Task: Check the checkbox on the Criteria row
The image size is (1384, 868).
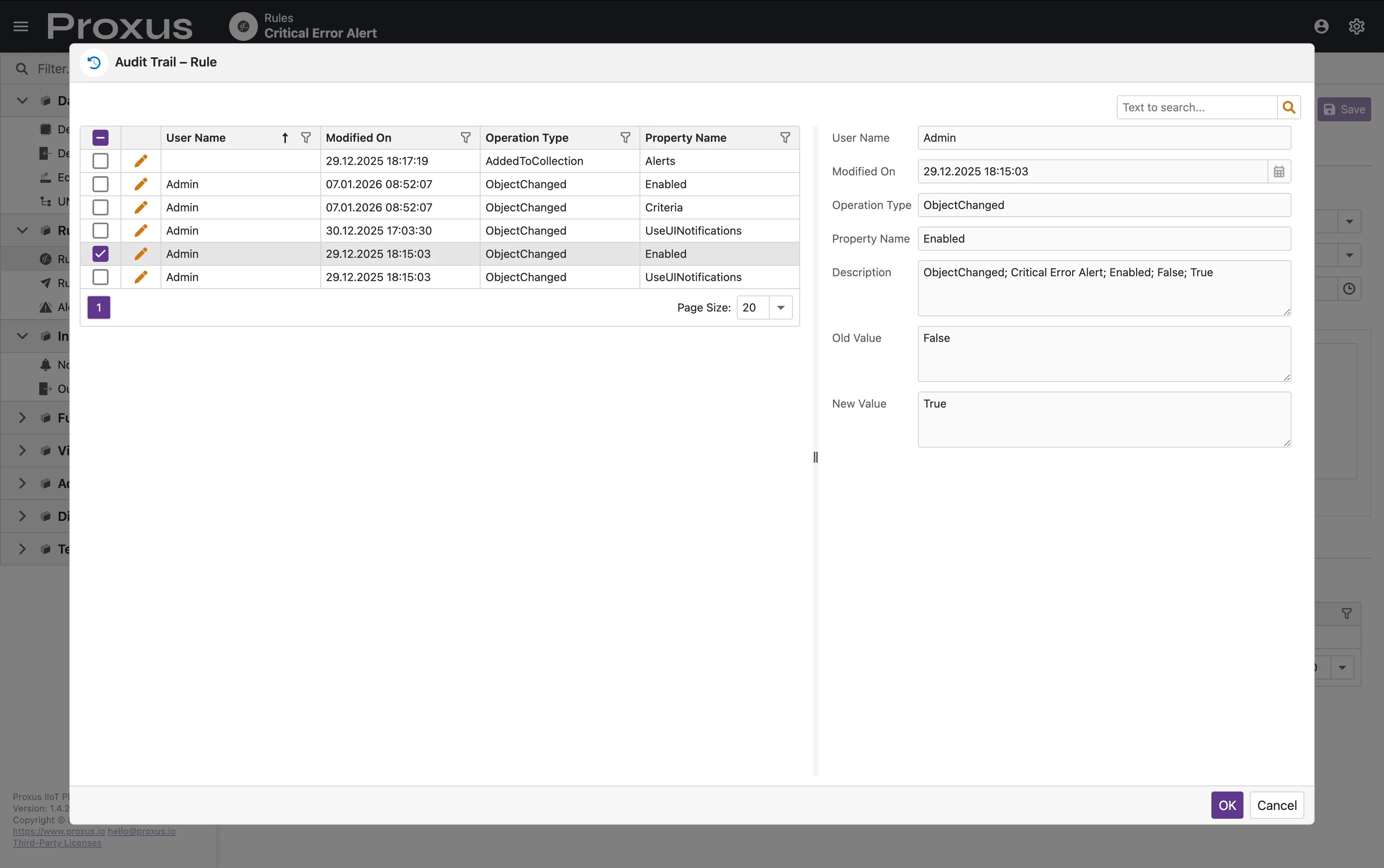Action: pyautogui.click(x=100, y=207)
